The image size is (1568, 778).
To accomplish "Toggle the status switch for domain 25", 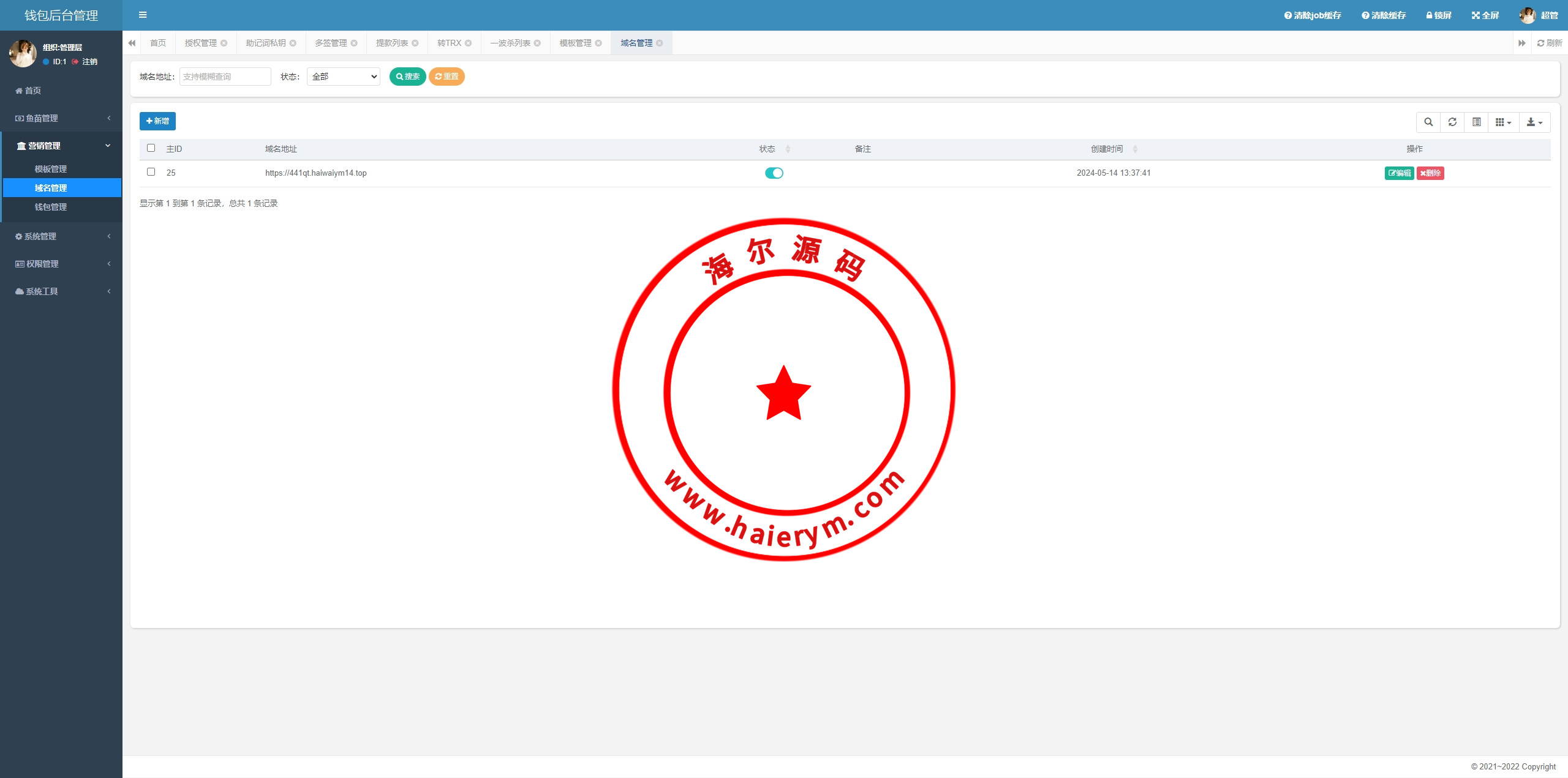I will (774, 173).
